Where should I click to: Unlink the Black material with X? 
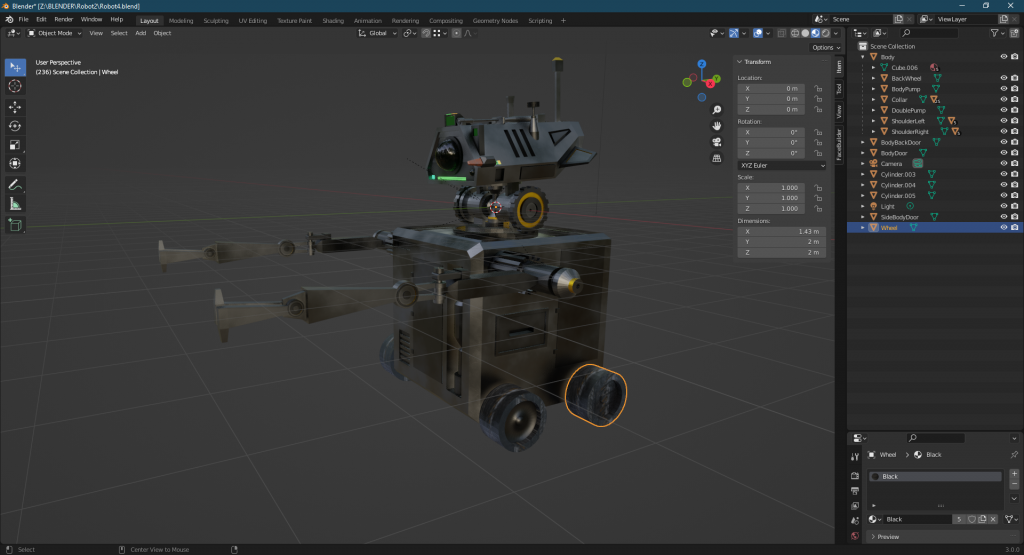993,519
